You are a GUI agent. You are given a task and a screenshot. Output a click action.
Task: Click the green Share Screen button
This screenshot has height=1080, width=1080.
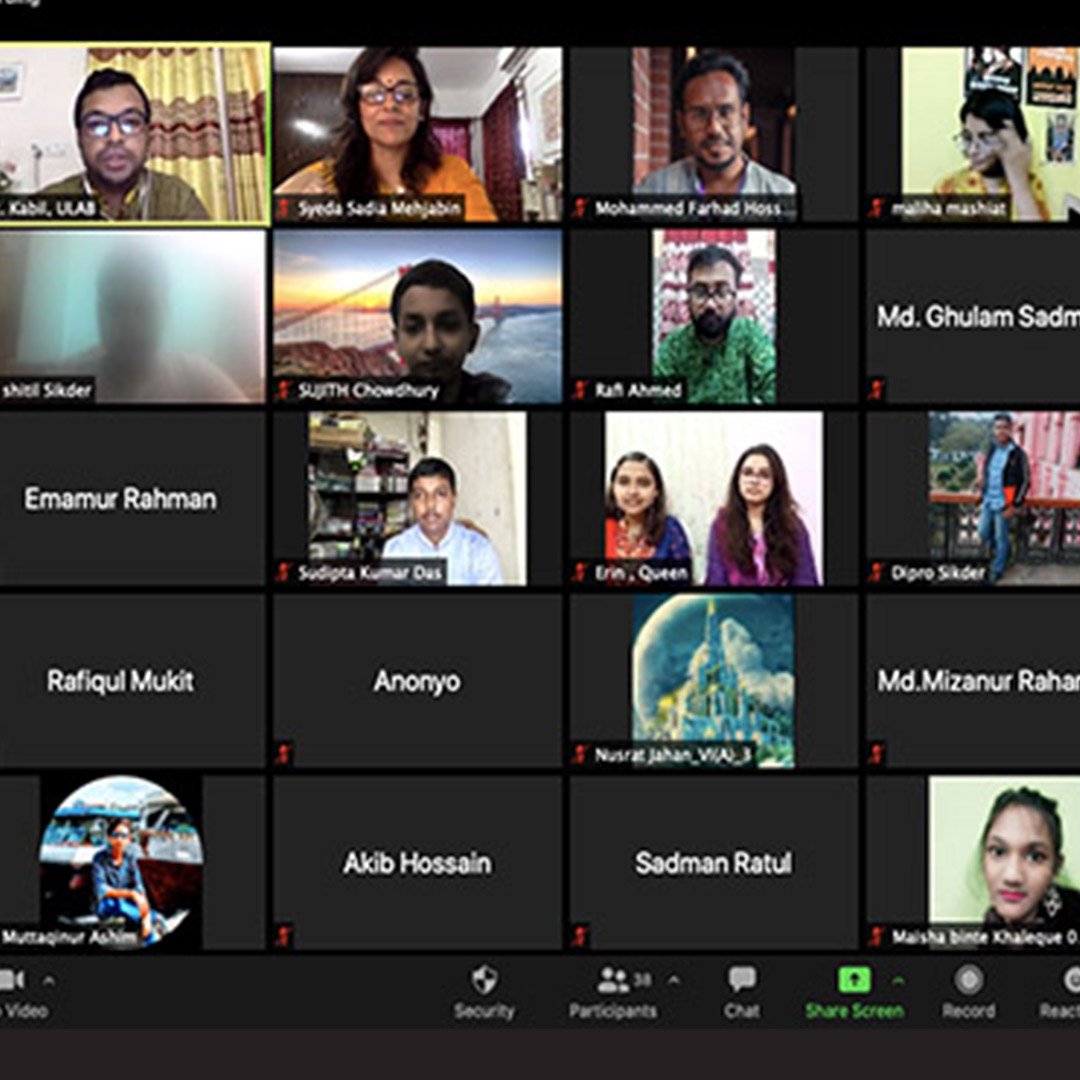click(854, 993)
